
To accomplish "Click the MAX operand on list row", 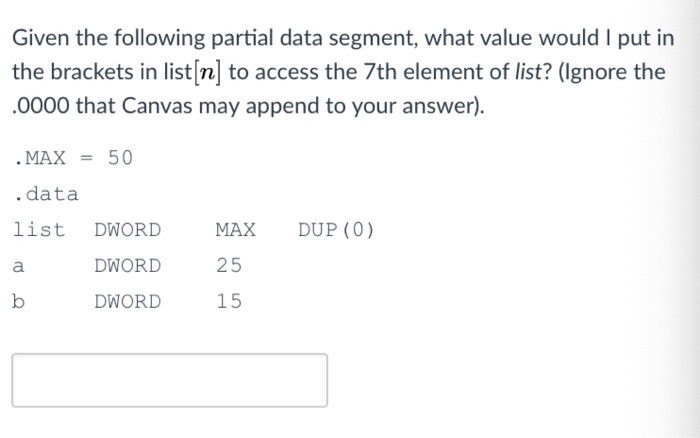I will [x=236, y=230].
